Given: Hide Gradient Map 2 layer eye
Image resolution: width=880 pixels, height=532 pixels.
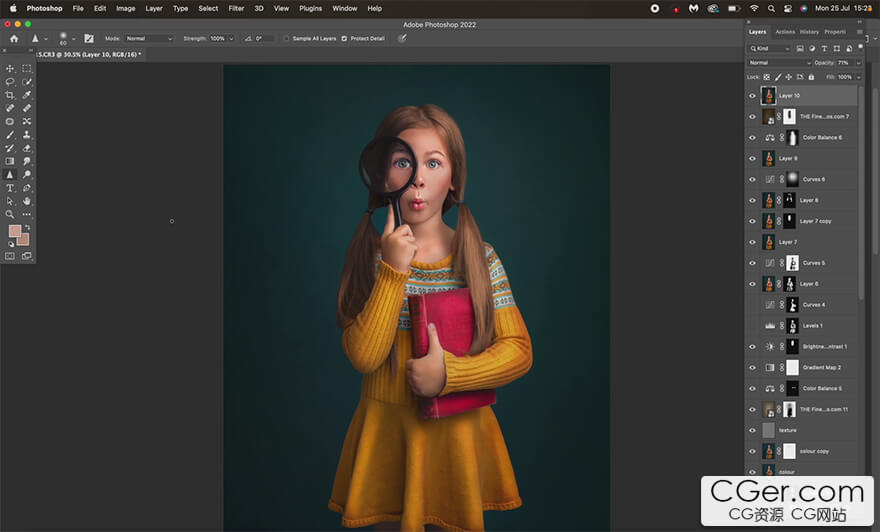Looking at the screenshot, I should click(753, 368).
